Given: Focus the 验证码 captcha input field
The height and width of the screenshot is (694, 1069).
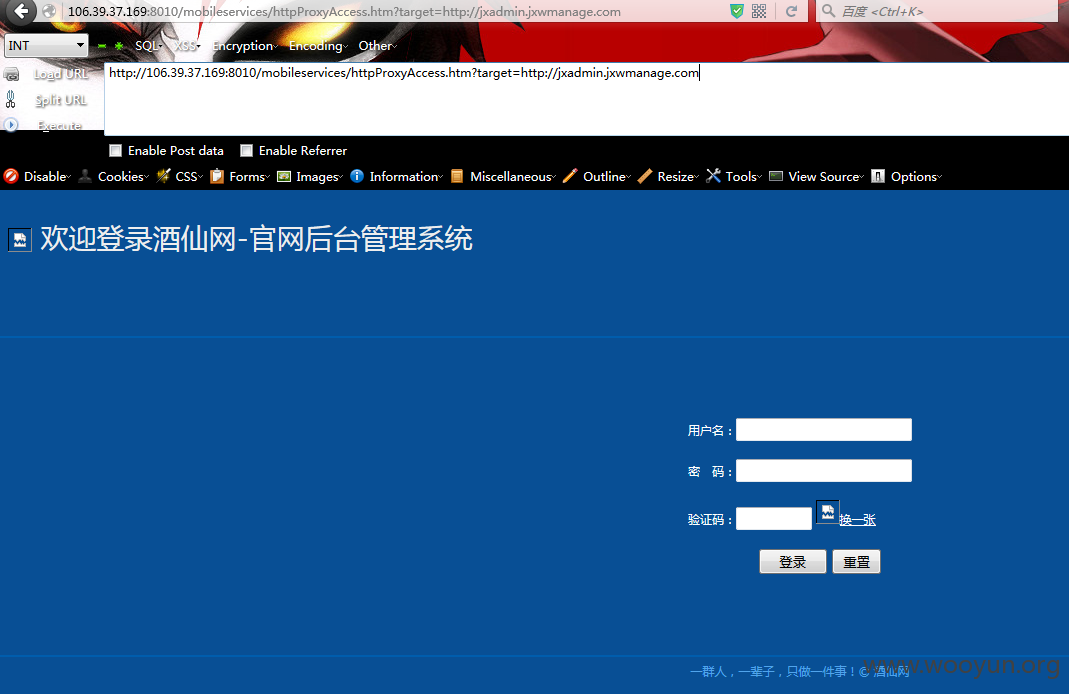Looking at the screenshot, I should click(774, 519).
